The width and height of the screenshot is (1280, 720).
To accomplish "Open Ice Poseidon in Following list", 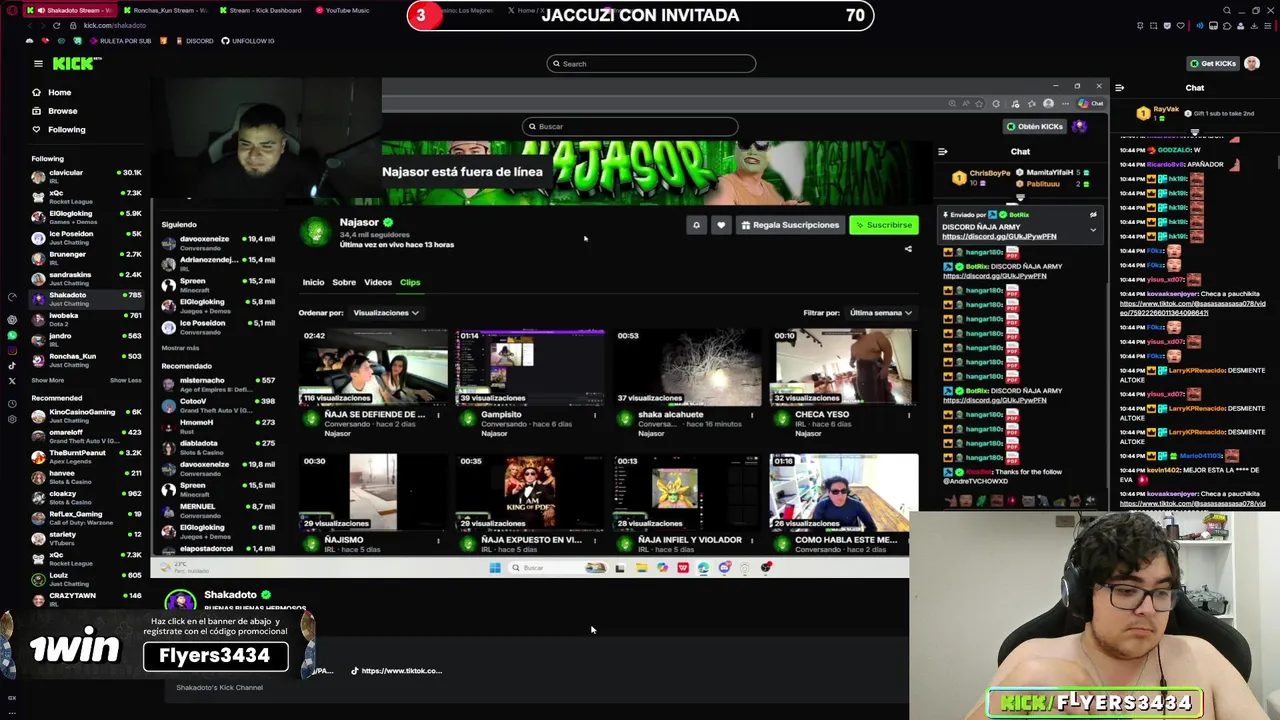I will click(x=86, y=237).
